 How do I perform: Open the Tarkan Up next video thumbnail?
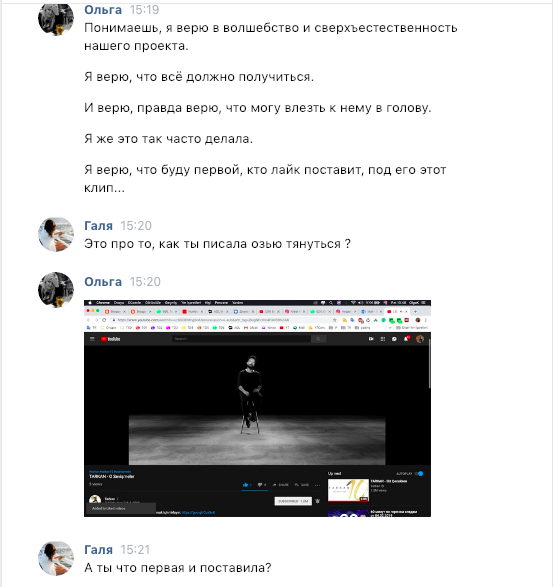click(348, 490)
